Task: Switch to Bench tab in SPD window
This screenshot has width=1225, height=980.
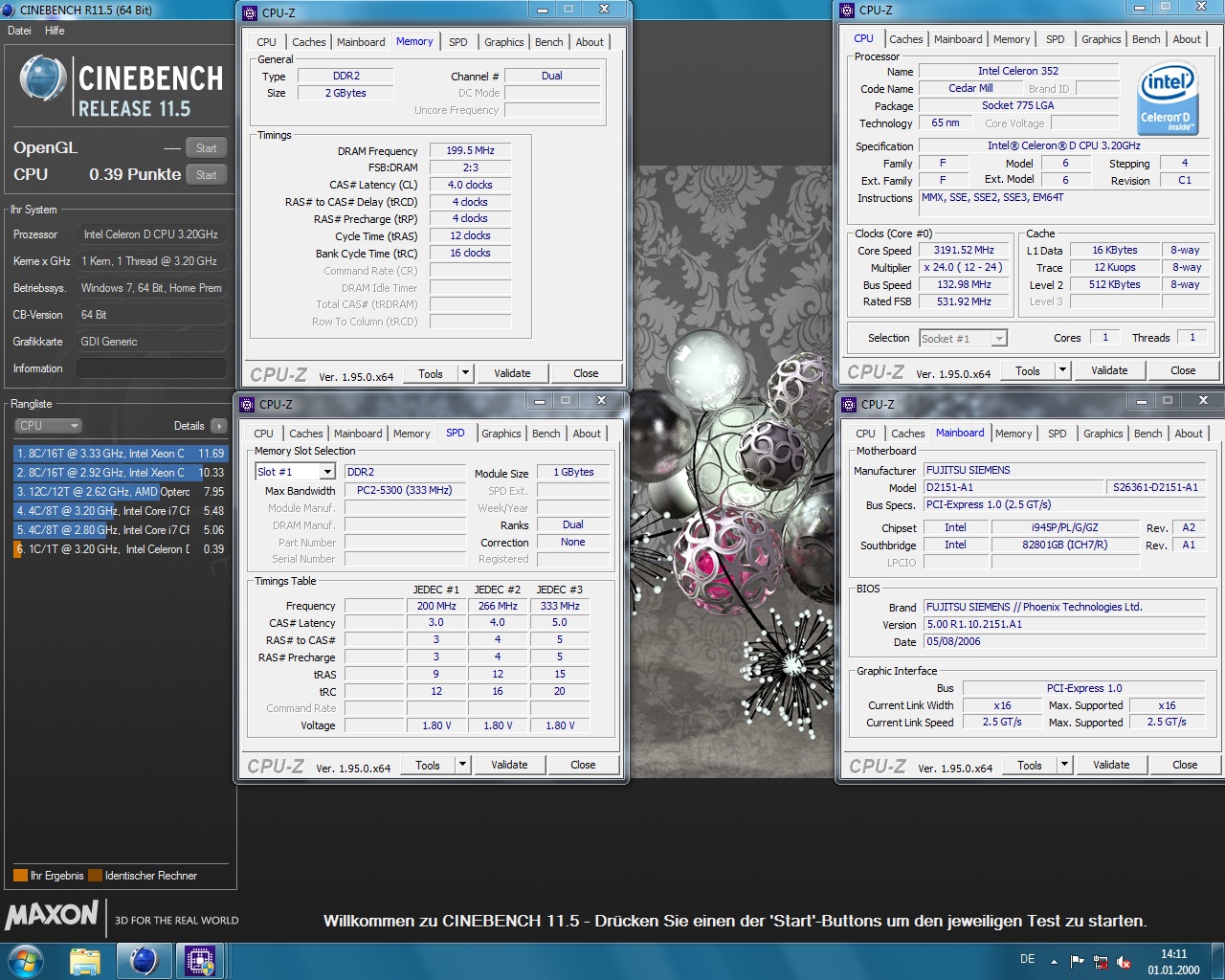Action: [546, 434]
